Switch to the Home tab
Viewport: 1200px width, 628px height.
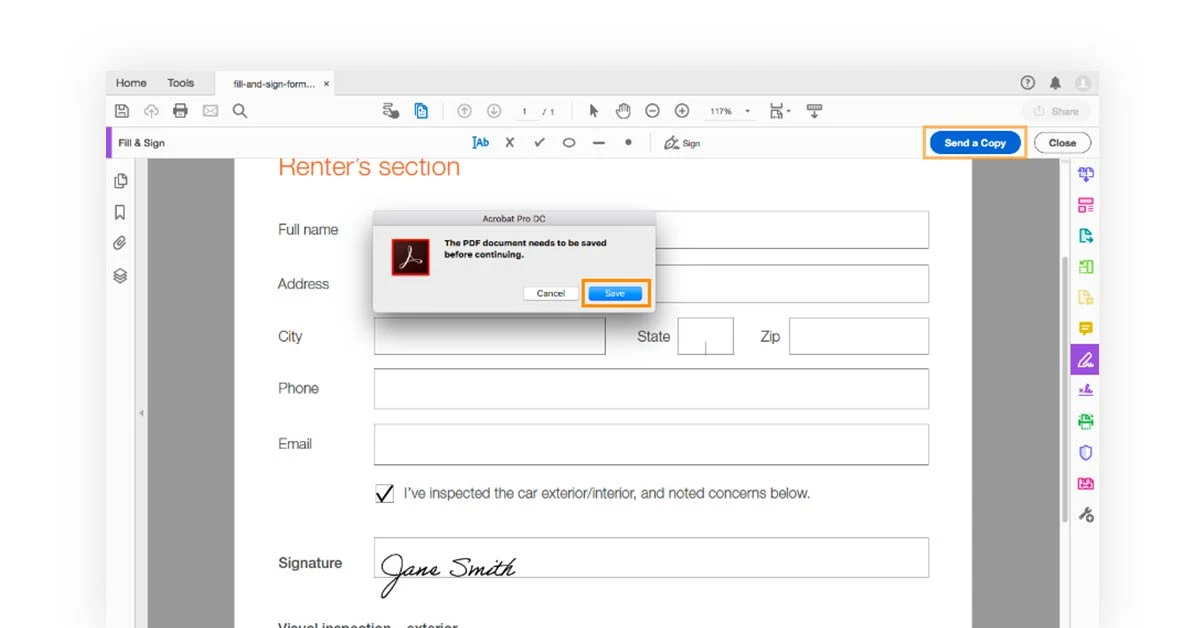[x=130, y=83]
